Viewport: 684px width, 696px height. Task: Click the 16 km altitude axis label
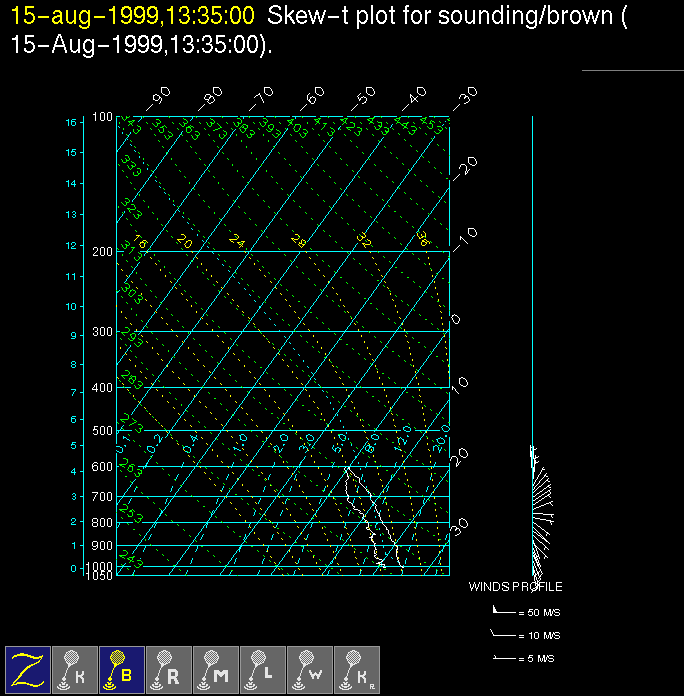point(71,122)
